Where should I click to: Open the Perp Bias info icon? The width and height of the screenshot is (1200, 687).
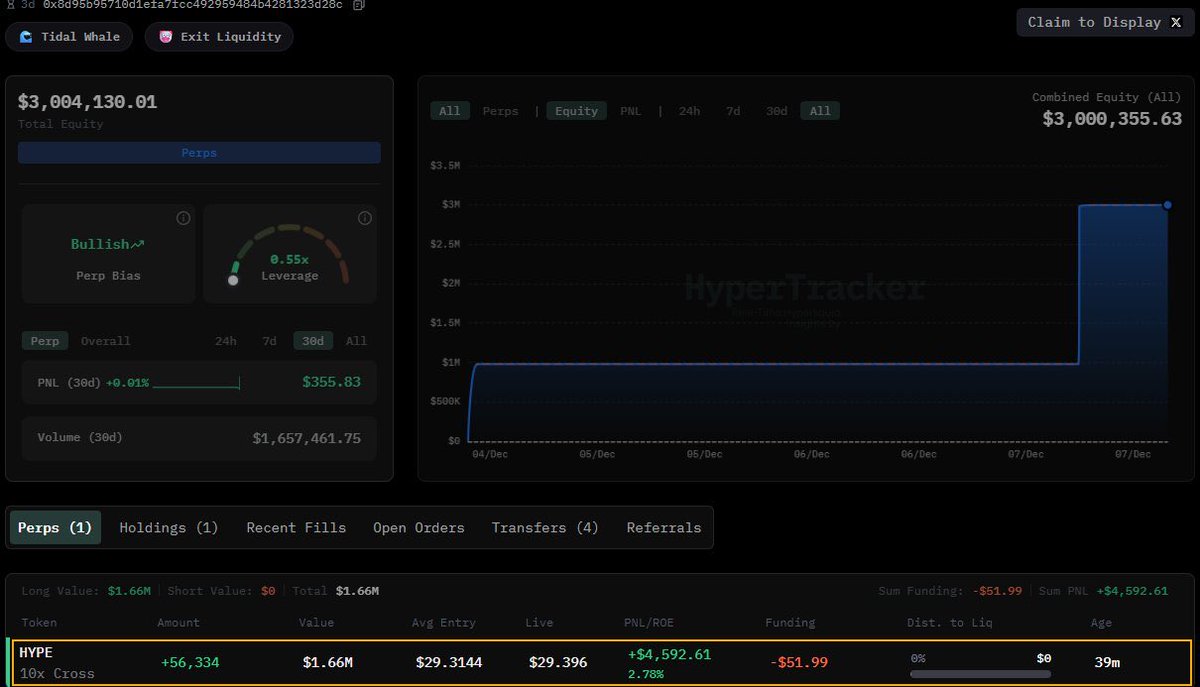point(183,218)
